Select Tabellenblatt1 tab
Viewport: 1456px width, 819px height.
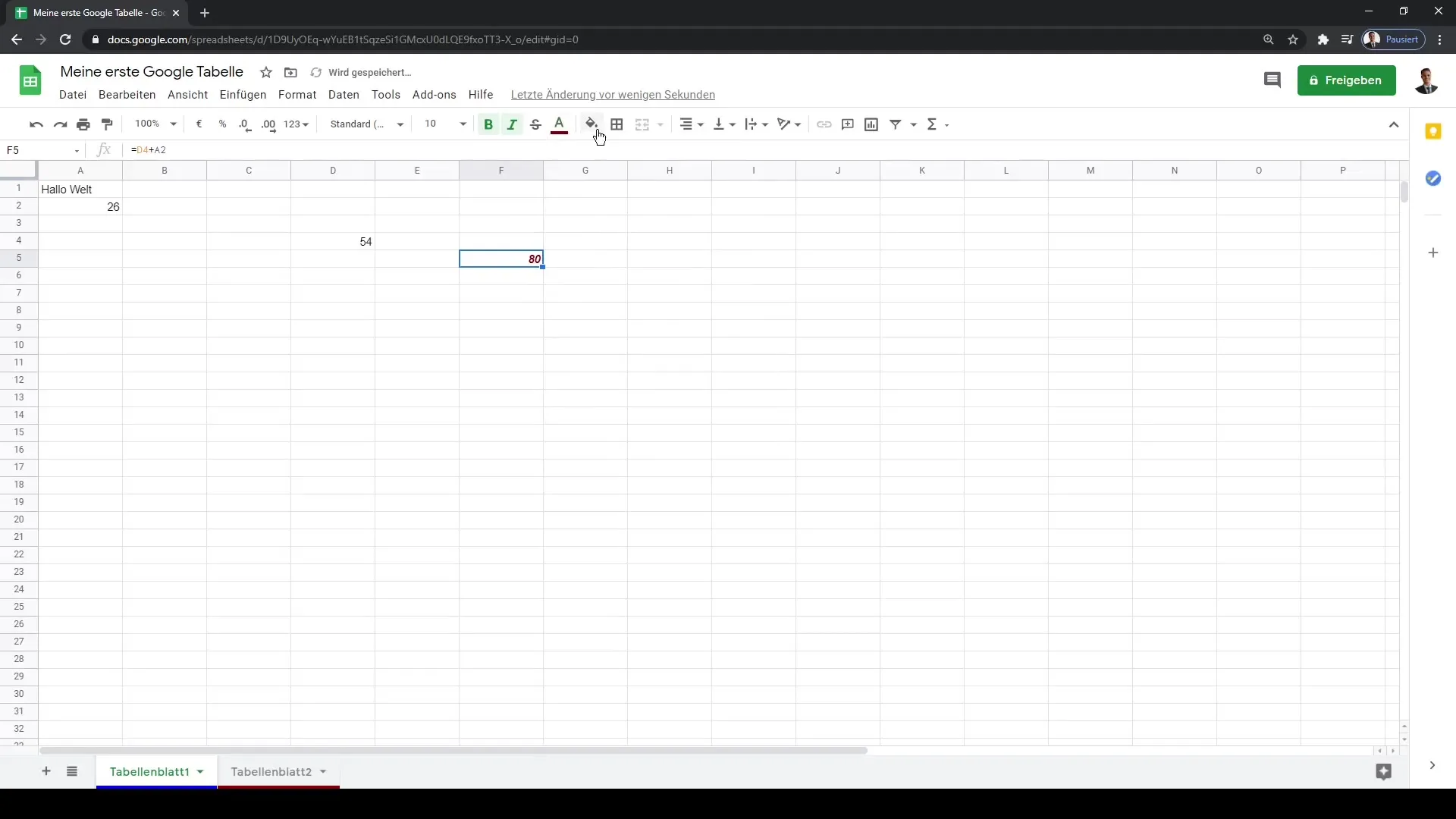(149, 771)
